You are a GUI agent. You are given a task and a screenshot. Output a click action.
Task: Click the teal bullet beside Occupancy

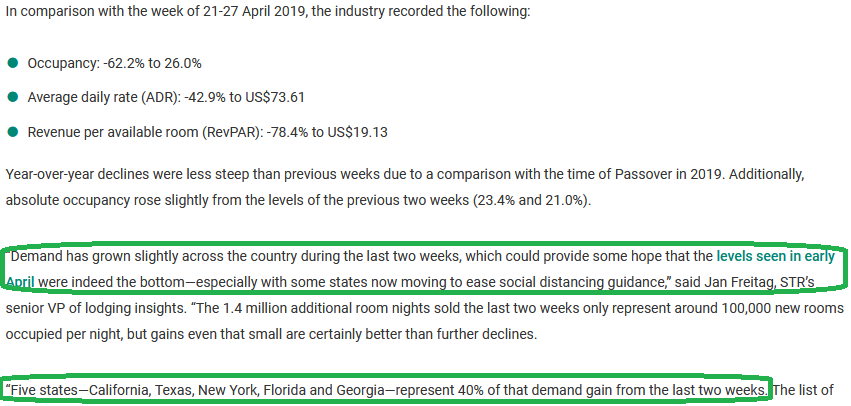12,64
